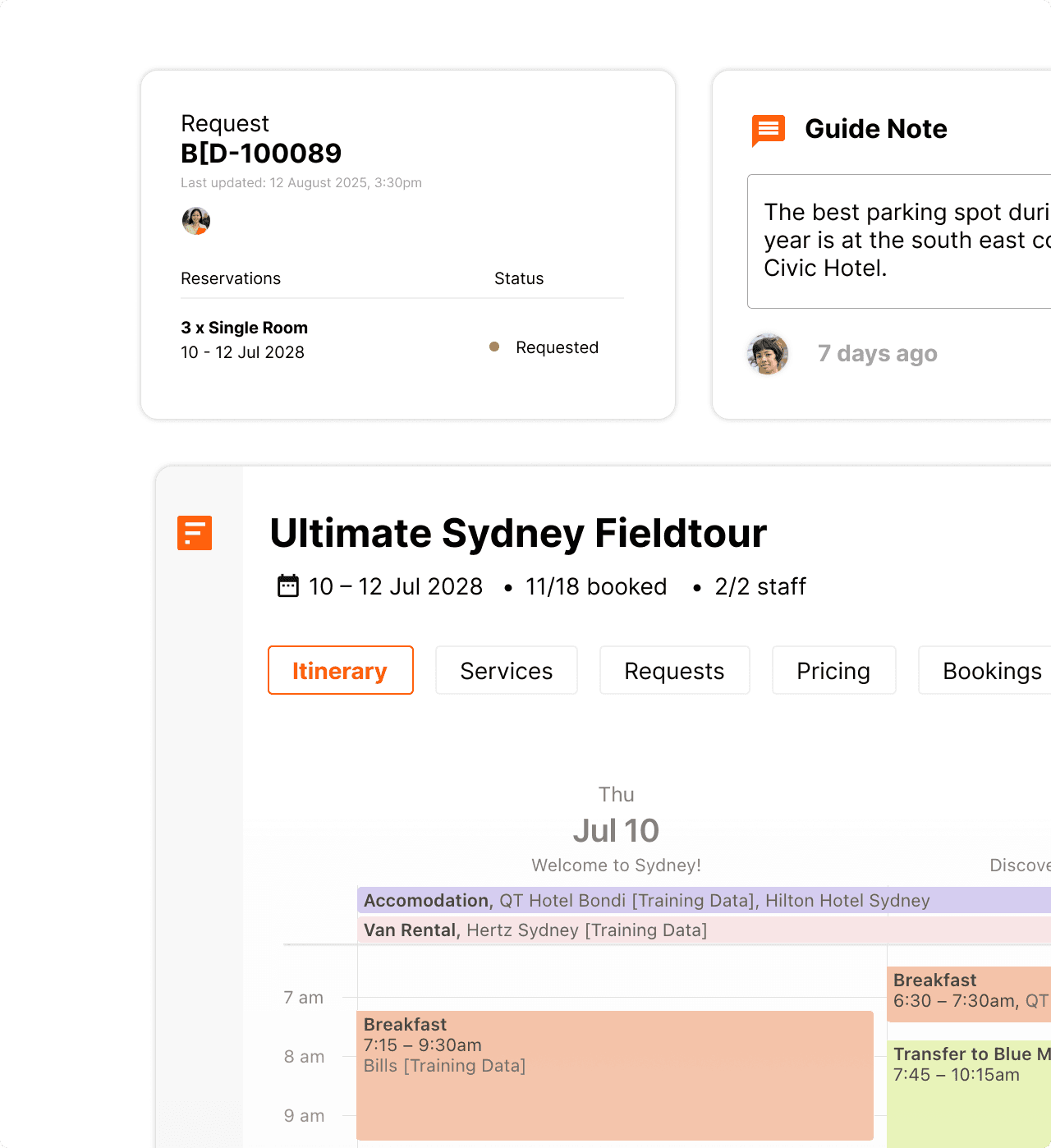Open Request B[D-100089 title link

point(261,153)
